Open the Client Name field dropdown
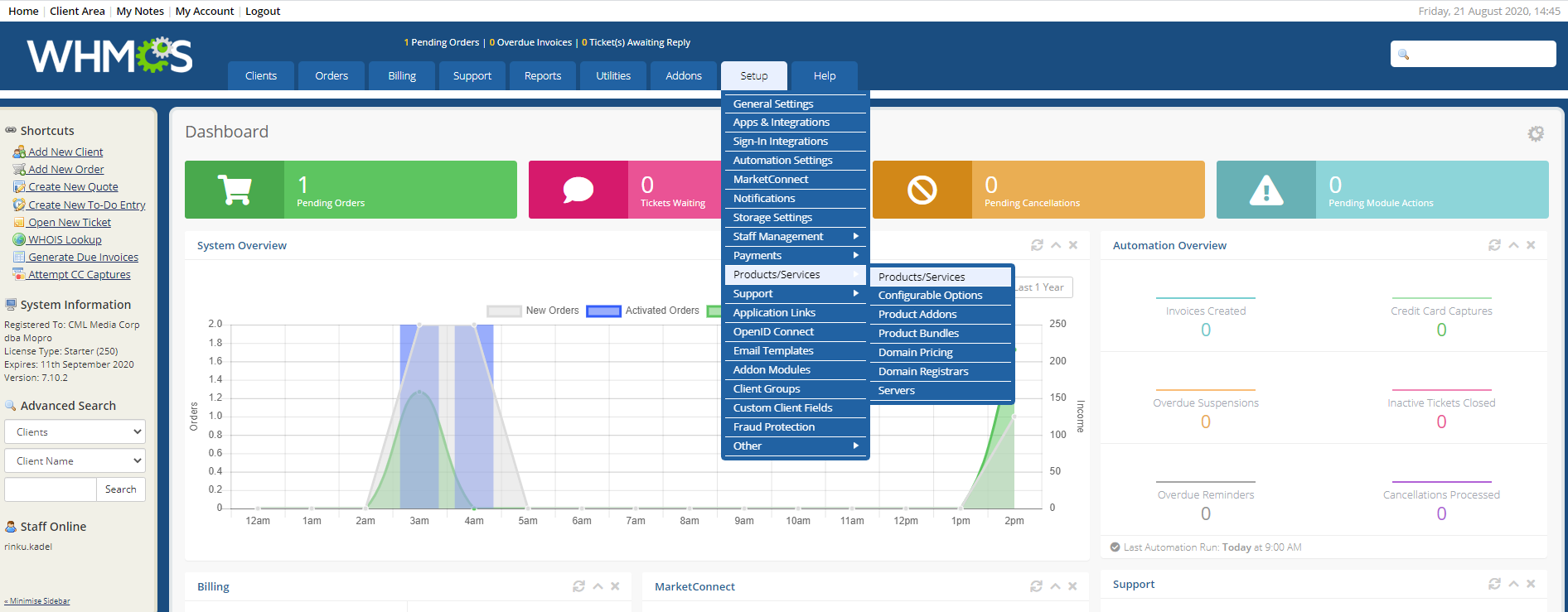Image resolution: width=1568 pixels, height=612 pixels. click(x=75, y=460)
